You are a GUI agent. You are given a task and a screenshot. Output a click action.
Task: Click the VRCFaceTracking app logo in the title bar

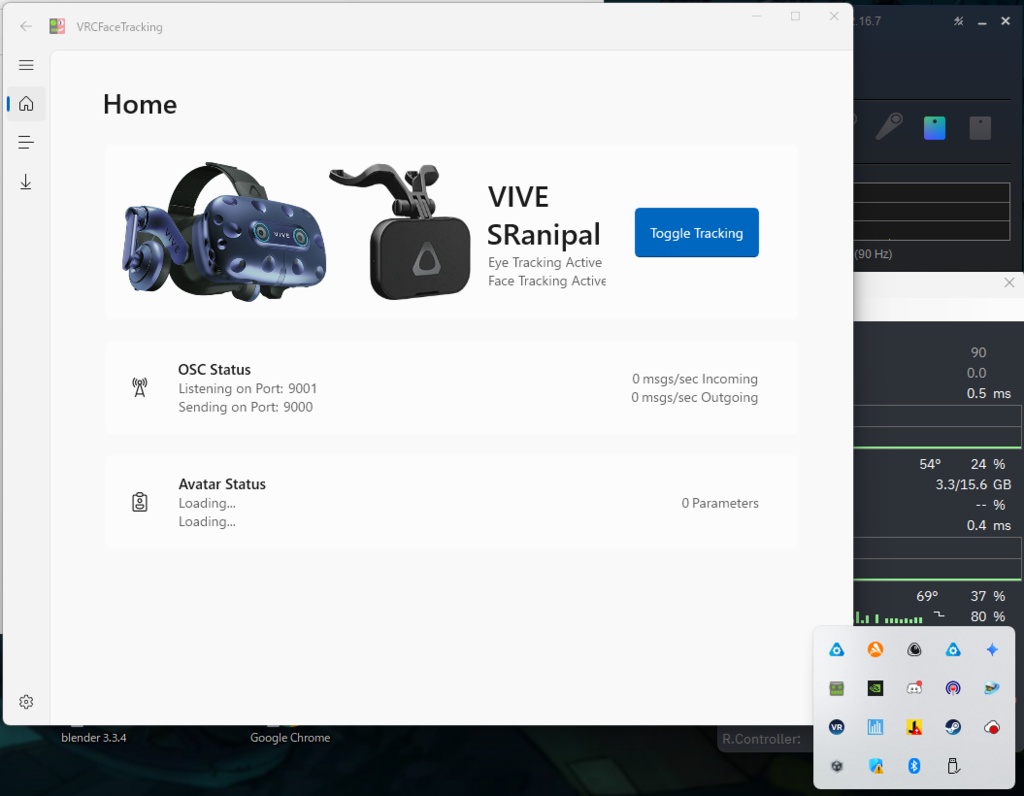coord(57,26)
